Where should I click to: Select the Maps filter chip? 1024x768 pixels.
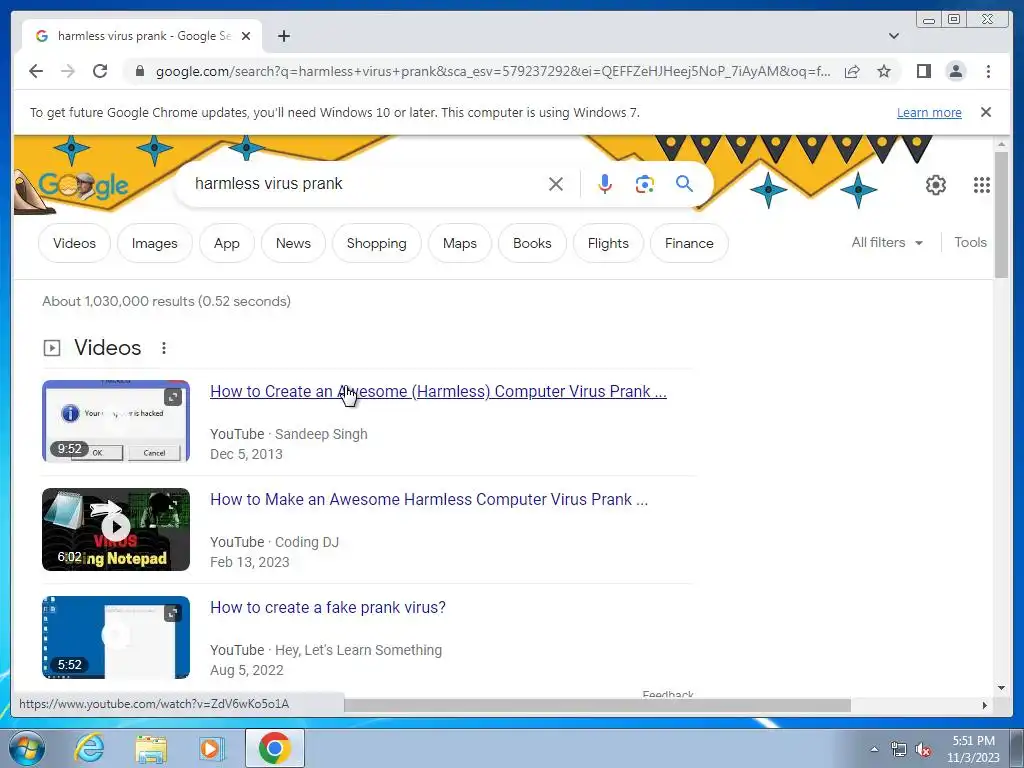click(x=460, y=243)
